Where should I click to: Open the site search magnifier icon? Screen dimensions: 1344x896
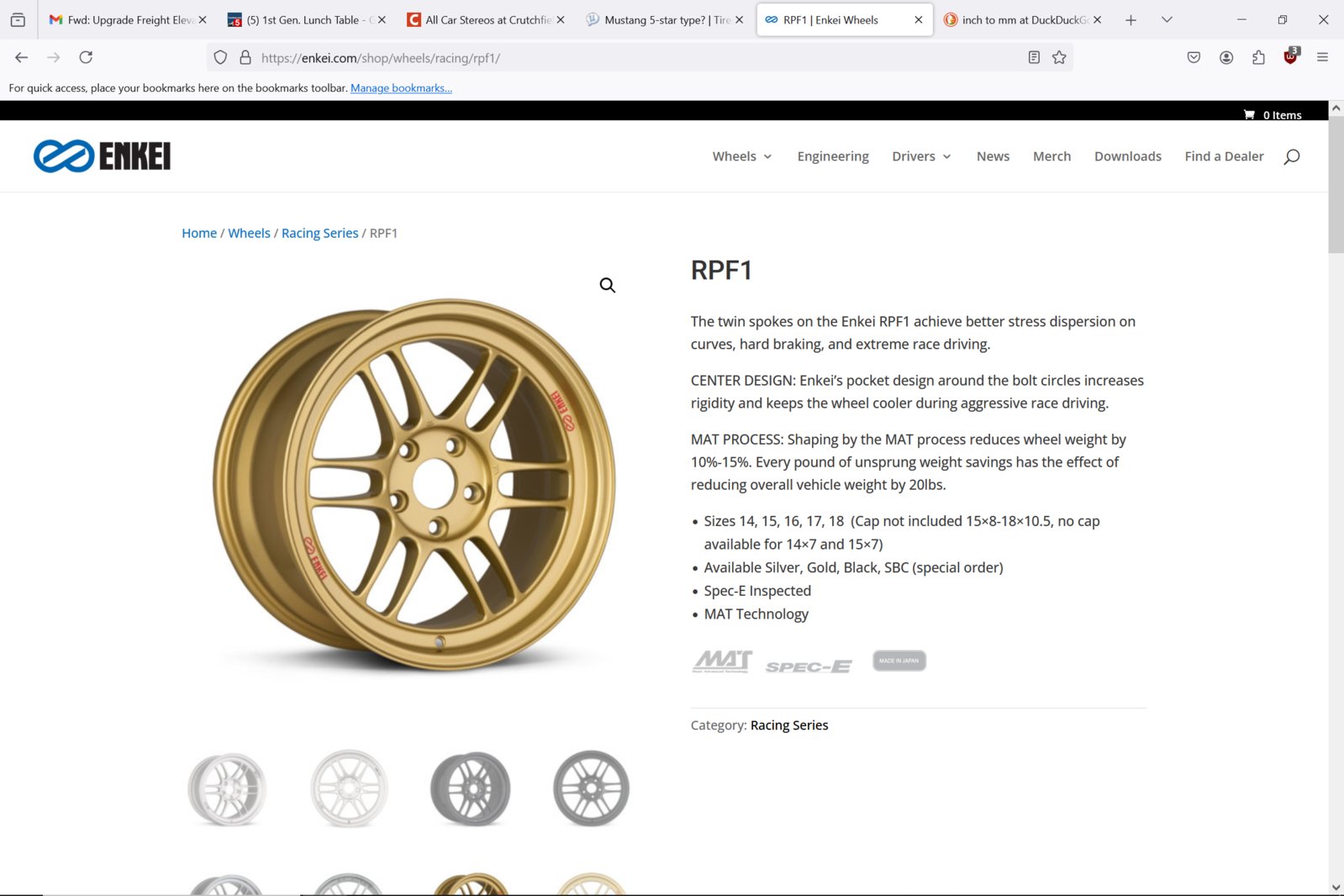pyautogui.click(x=1292, y=156)
